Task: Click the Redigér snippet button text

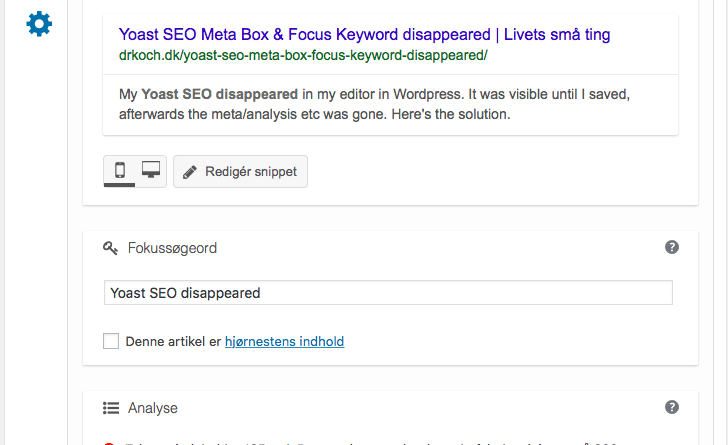Action: [x=251, y=171]
